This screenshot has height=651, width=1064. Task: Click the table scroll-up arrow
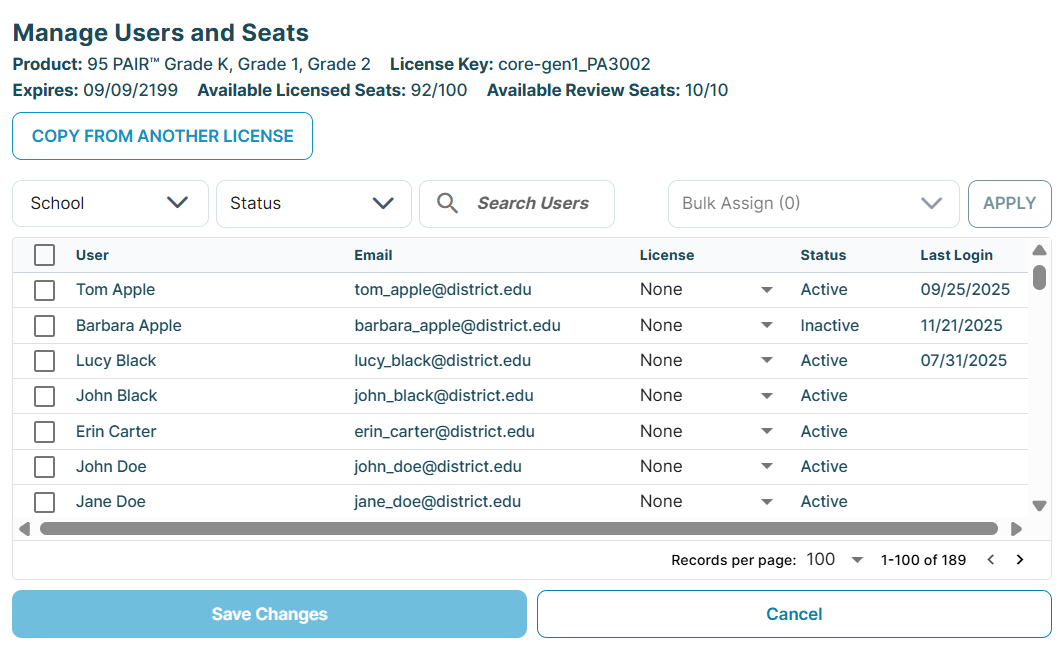1039,250
